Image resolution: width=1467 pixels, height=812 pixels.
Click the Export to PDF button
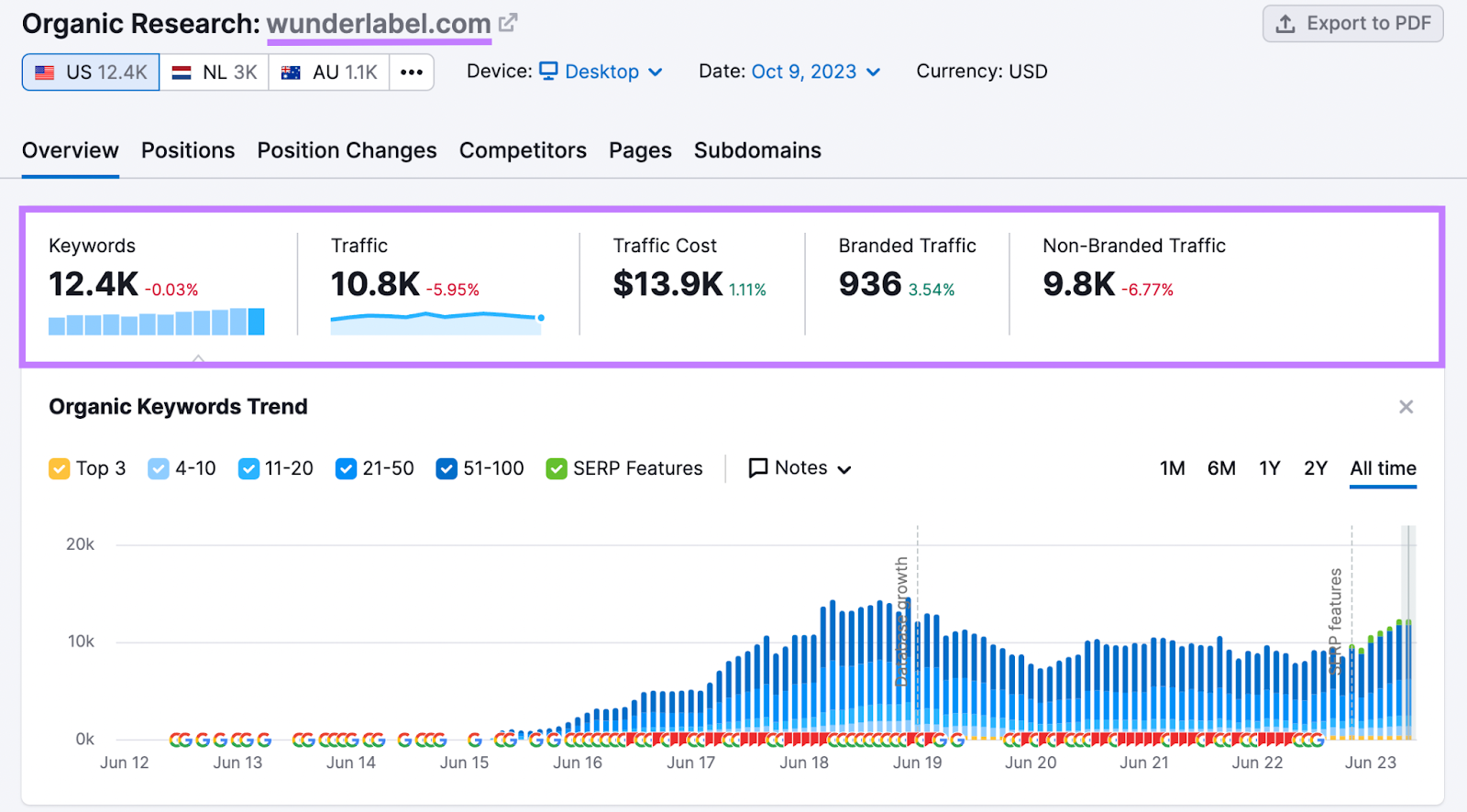pos(1352,24)
